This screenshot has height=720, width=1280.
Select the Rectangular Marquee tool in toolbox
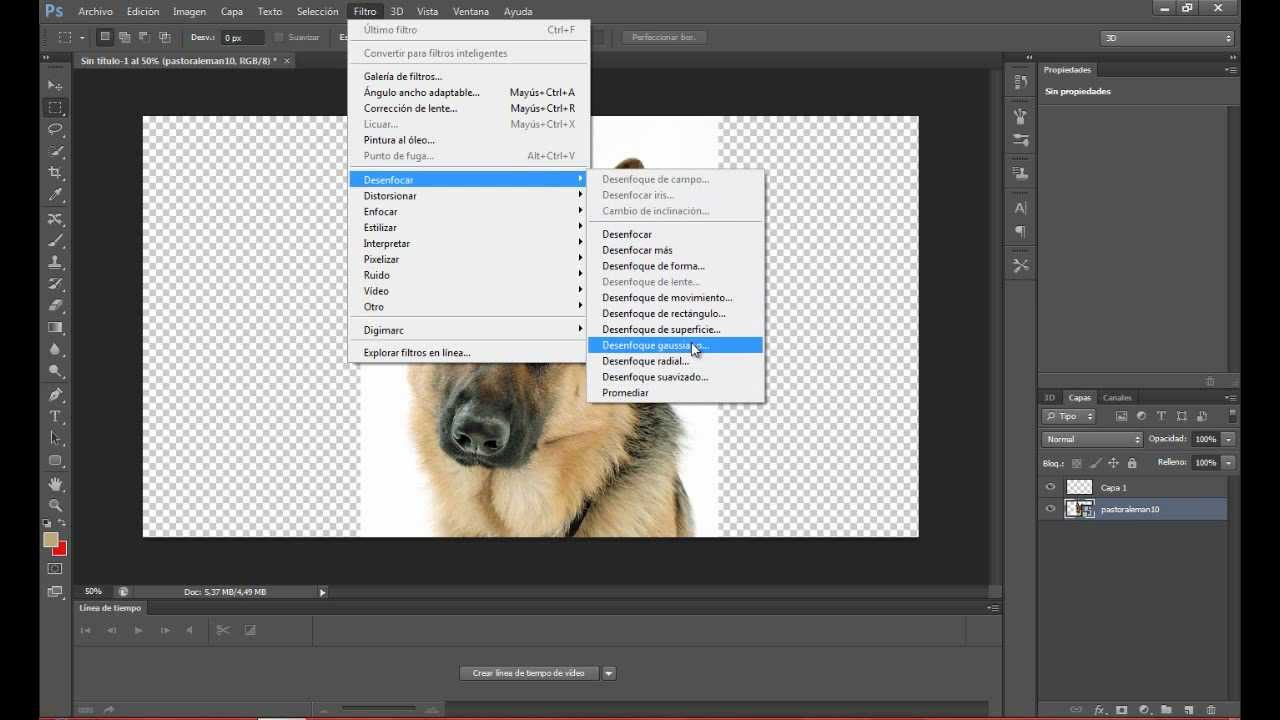point(56,108)
